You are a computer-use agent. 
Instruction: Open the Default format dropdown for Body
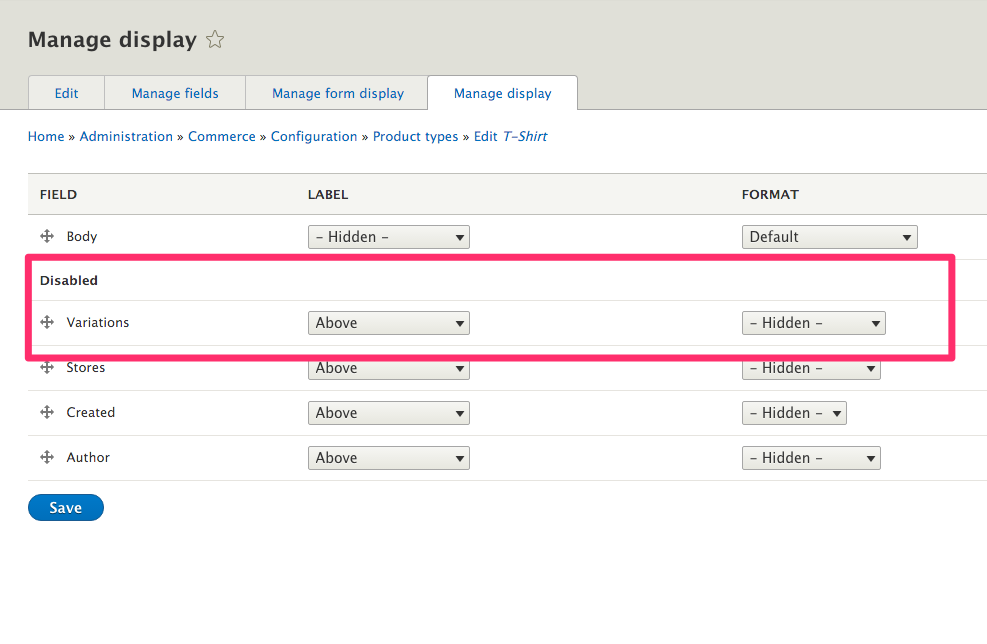(829, 236)
